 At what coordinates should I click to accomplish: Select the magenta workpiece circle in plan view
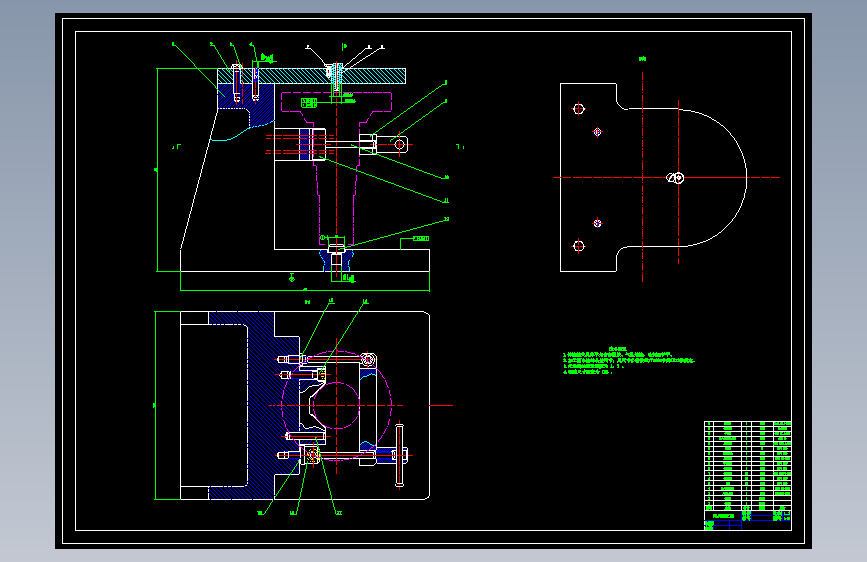pyautogui.click(x=336, y=405)
